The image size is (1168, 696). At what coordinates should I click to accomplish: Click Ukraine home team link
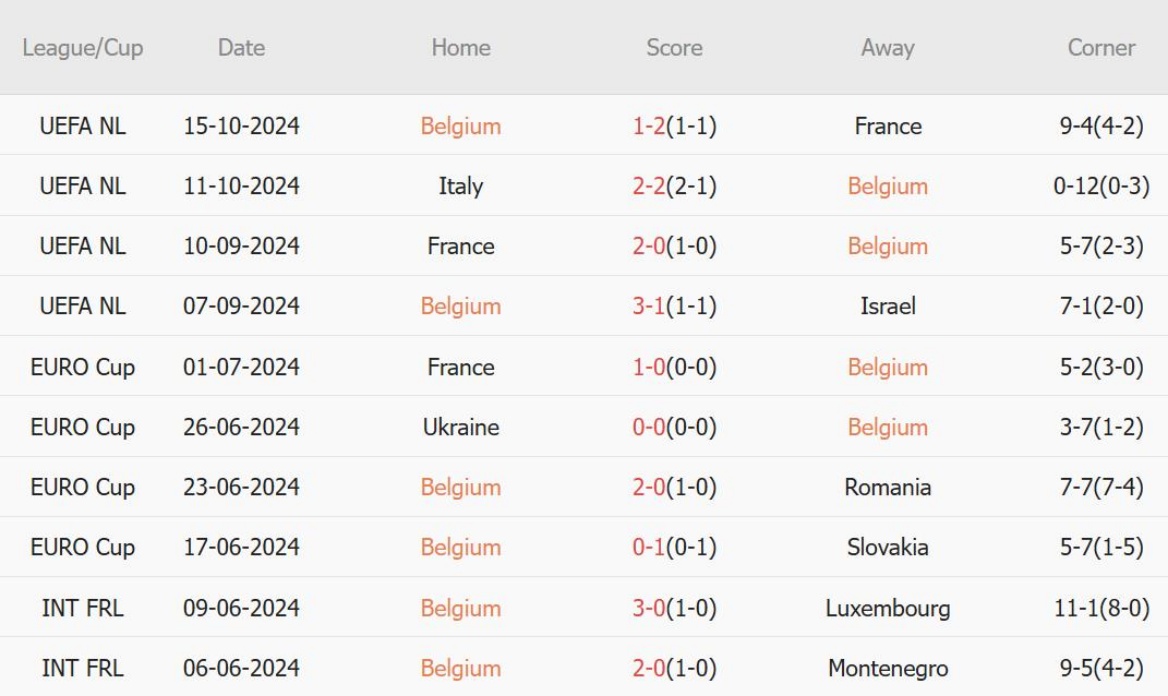coord(460,427)
